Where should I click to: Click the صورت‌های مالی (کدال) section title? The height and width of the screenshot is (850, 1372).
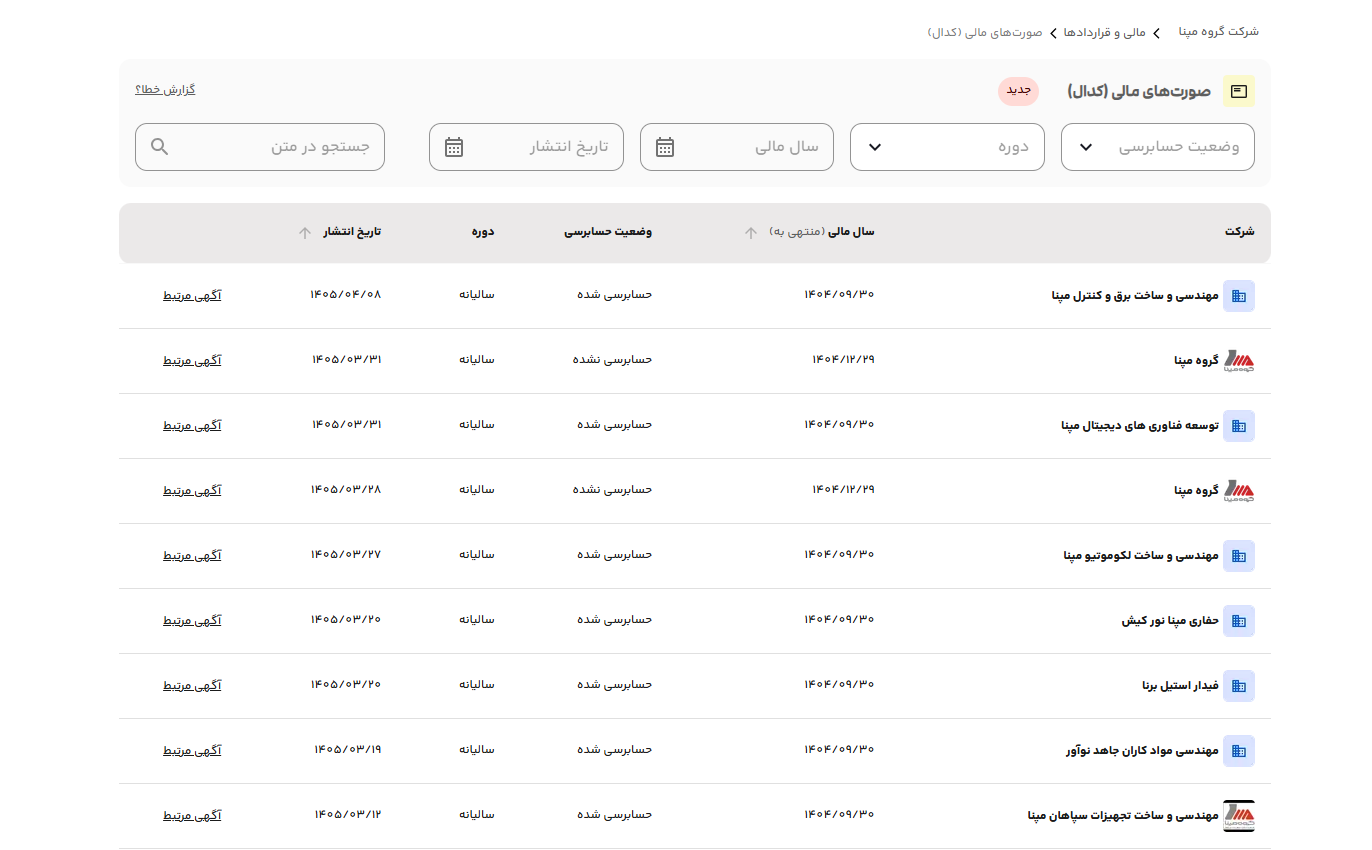[1139, 92]
